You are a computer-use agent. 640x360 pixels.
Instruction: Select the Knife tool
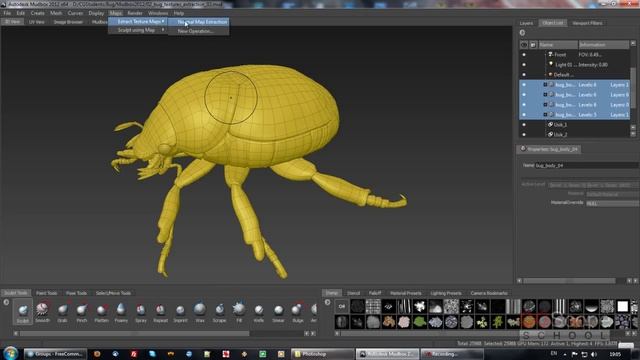[259, 312]
